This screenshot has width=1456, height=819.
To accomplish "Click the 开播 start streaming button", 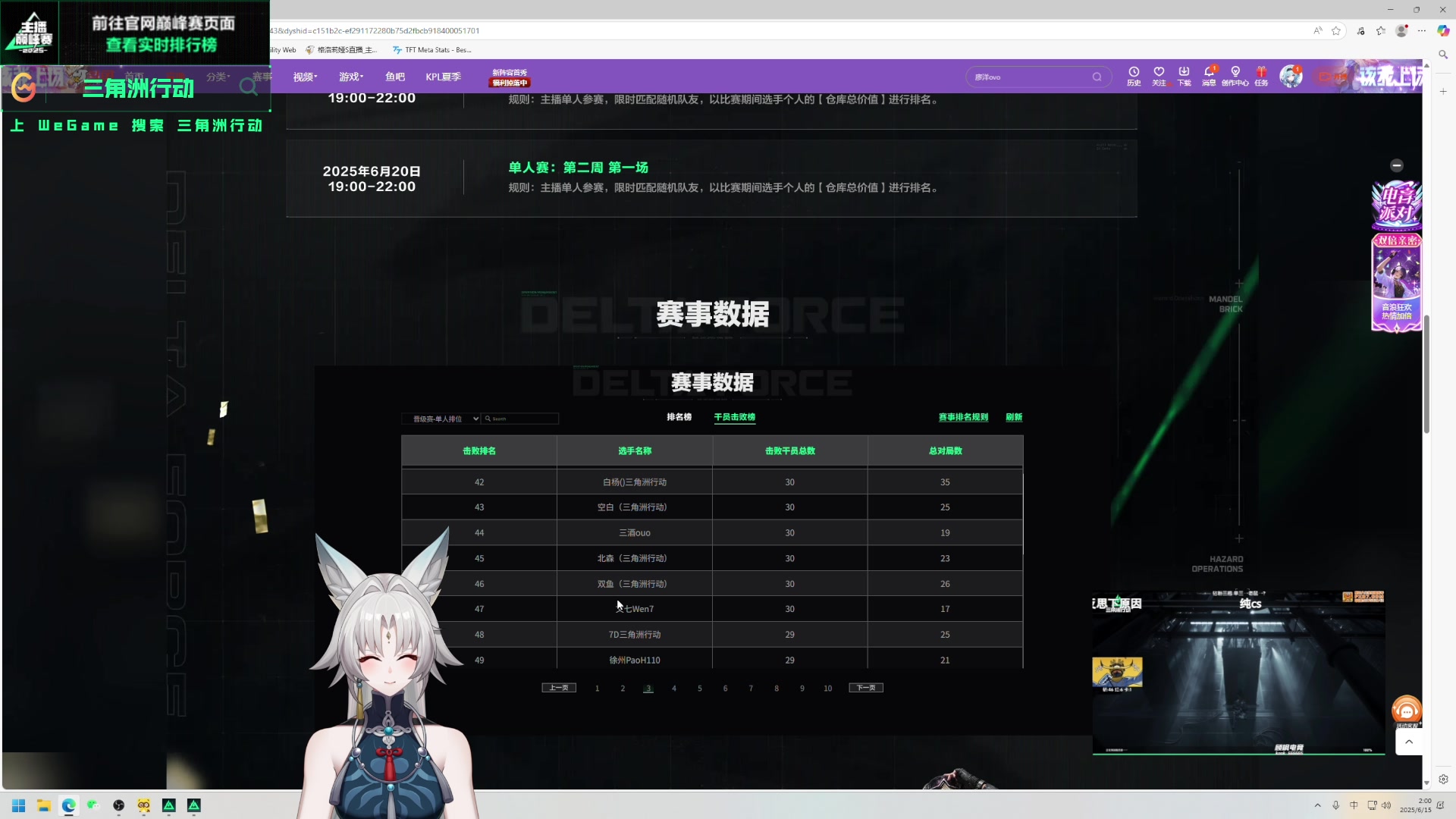I will click(1332, 77).
